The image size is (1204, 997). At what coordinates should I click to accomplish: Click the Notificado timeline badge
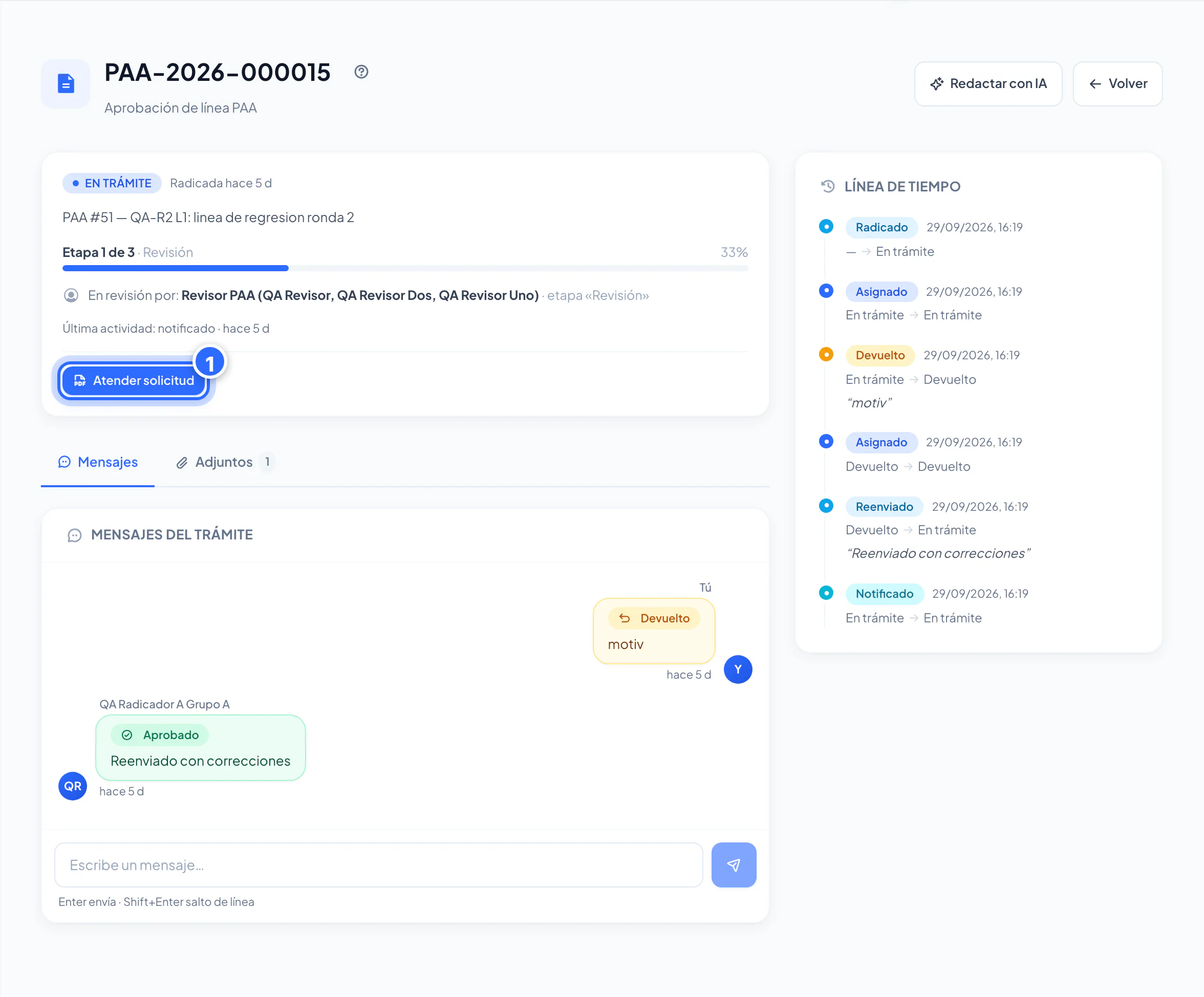point(884,594)
